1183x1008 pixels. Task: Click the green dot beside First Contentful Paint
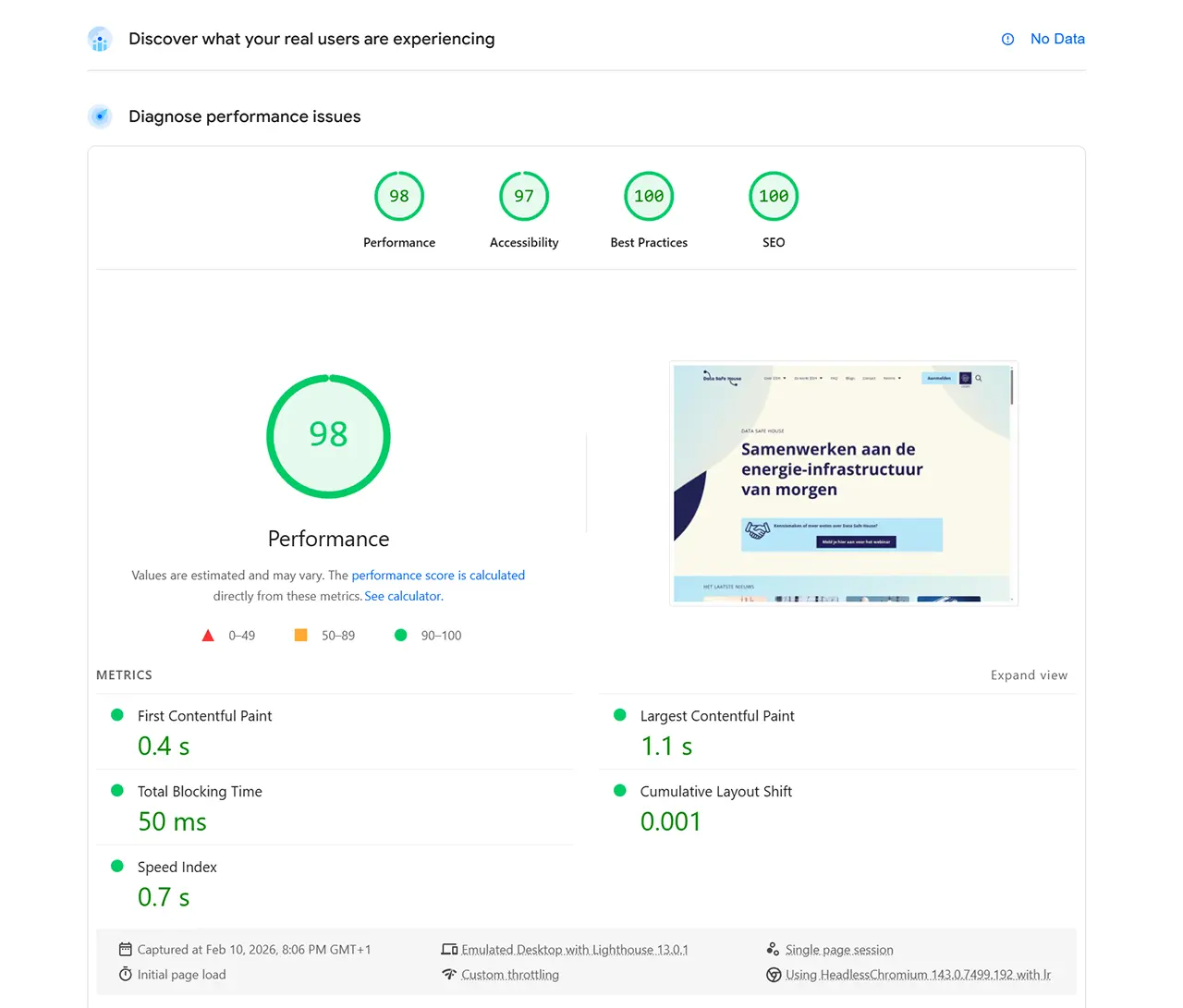(116, 714)
